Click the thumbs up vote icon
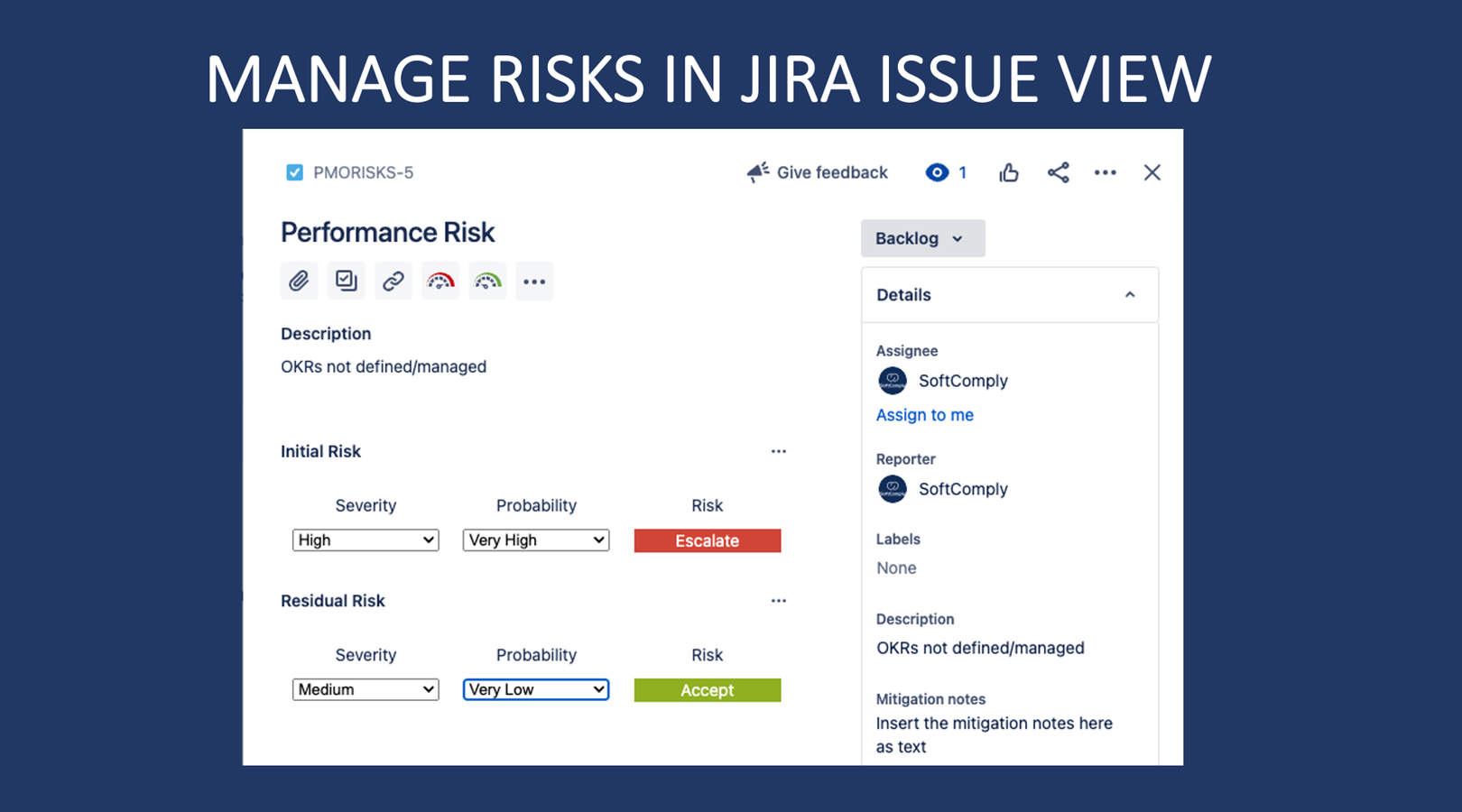 [1009, 172]
